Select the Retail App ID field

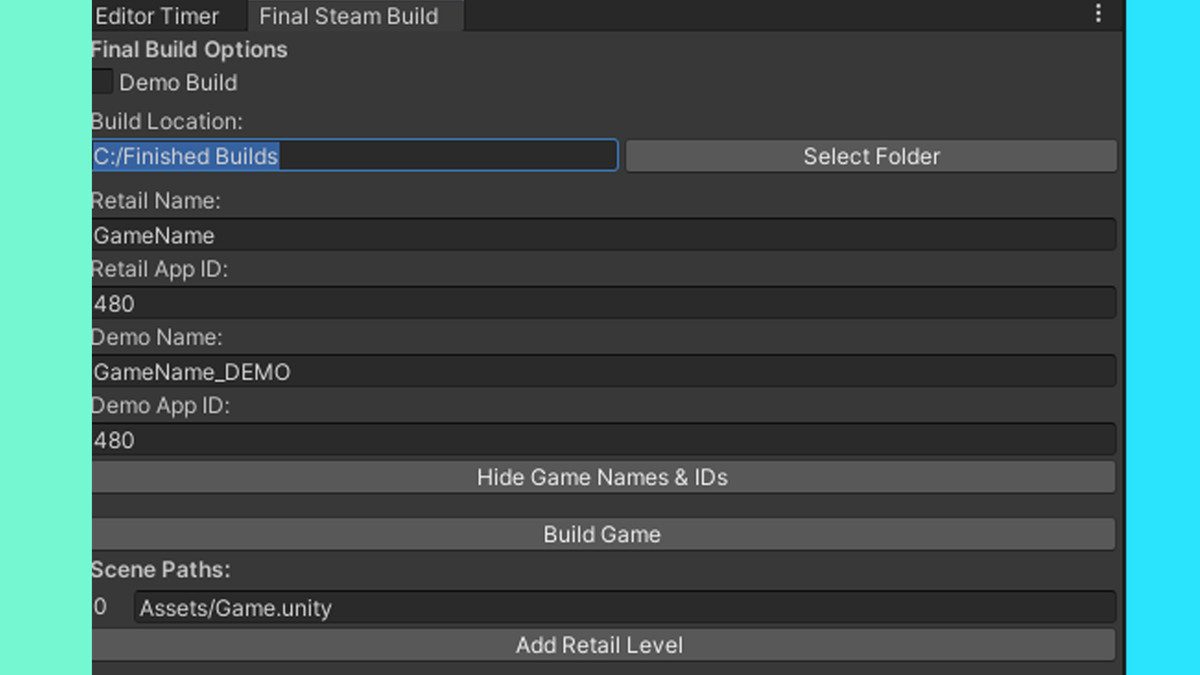[x=600, y=303]
